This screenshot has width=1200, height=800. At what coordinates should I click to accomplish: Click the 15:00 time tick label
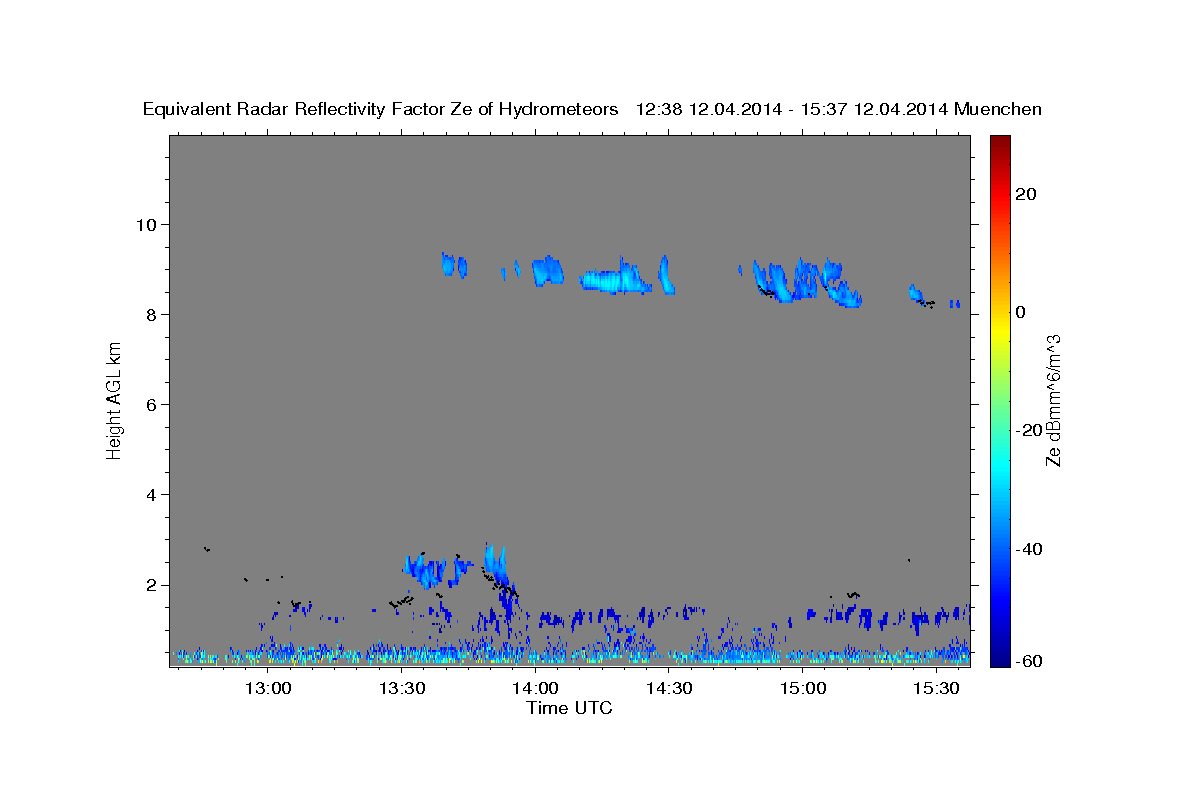pos(803,689)
